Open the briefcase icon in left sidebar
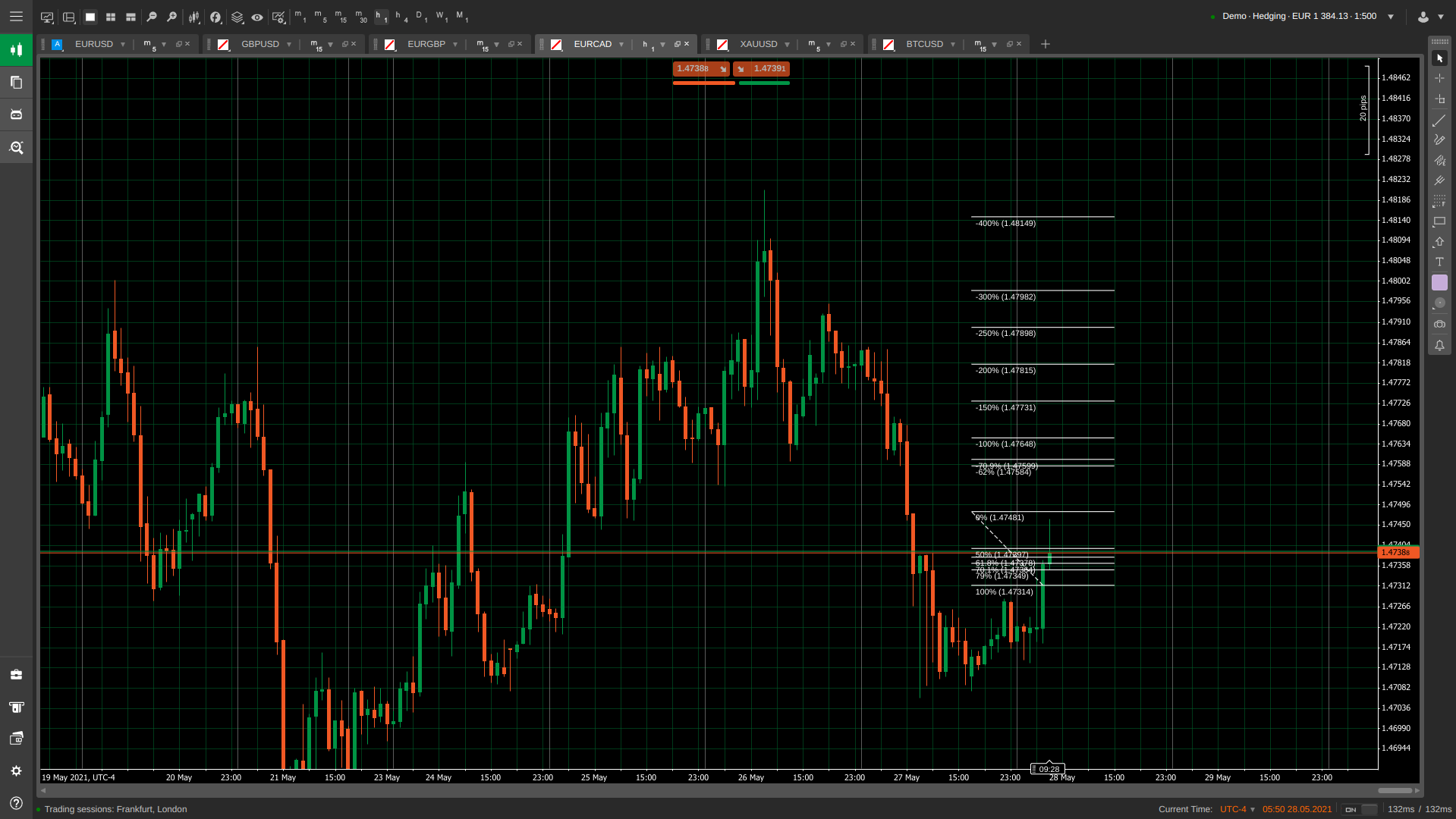 click(x=16, y=674)
